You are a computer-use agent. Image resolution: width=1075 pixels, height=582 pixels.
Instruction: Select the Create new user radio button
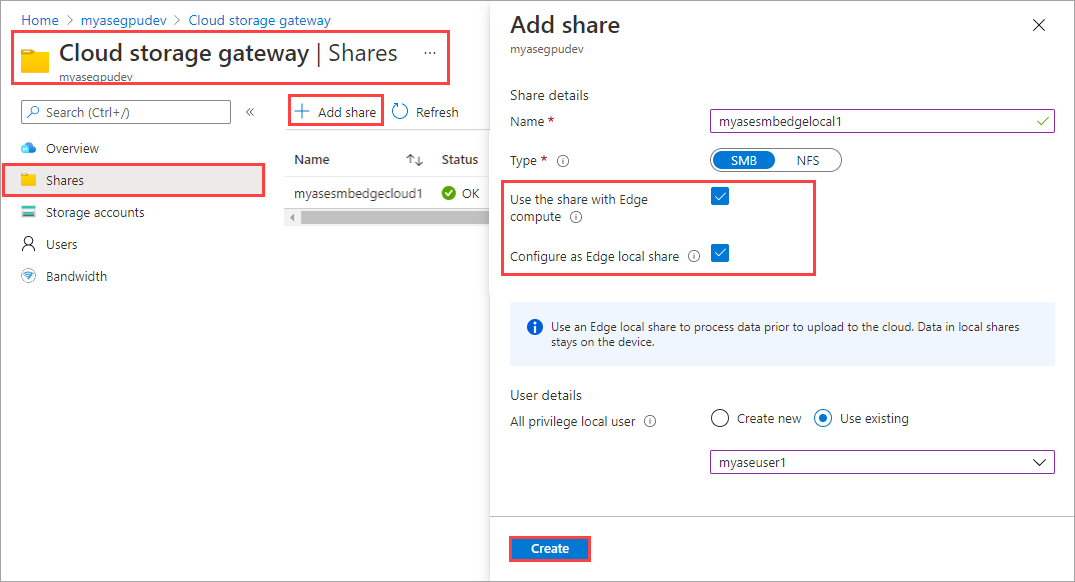pyautogui.click(x=719, y=418)
